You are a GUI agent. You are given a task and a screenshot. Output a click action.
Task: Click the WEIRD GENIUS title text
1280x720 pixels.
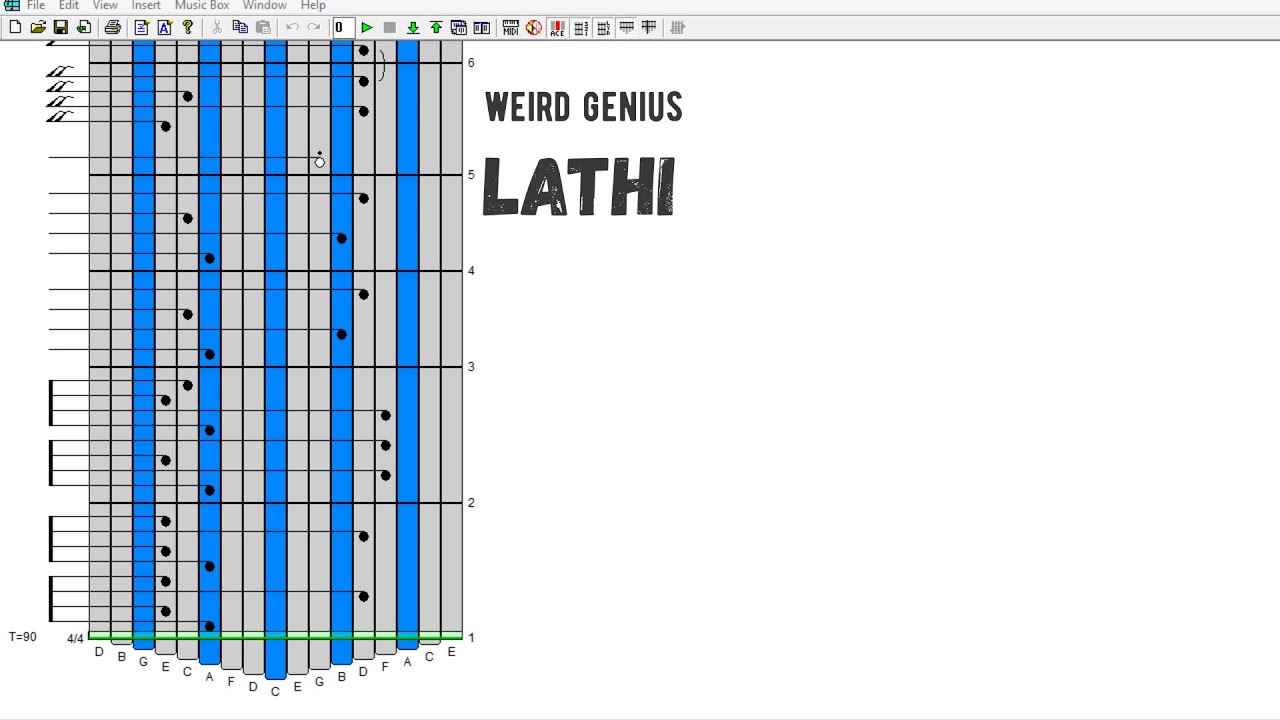coord(584,107)
